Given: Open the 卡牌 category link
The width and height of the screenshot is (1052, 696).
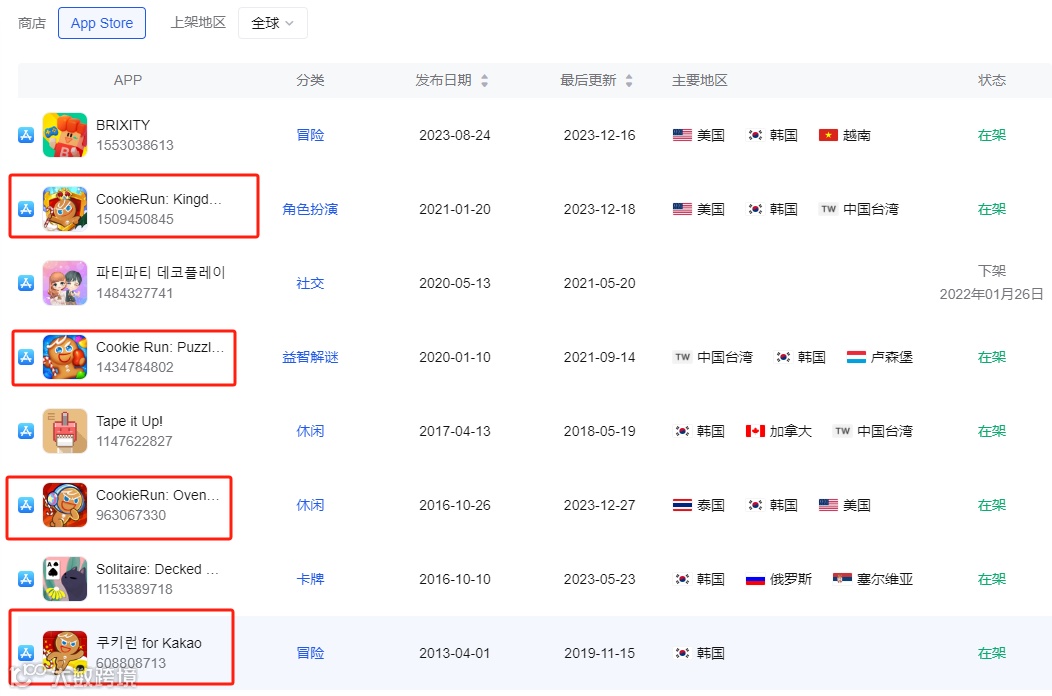Looking at the screenshot, I should click(310, 579).
